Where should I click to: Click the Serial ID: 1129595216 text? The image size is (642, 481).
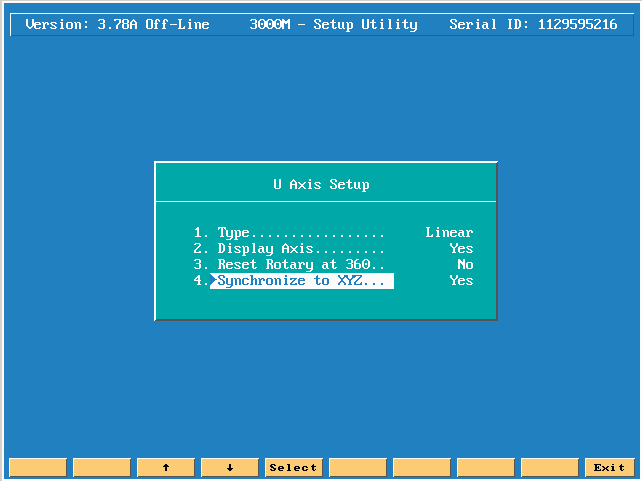[x=533, y=25]
